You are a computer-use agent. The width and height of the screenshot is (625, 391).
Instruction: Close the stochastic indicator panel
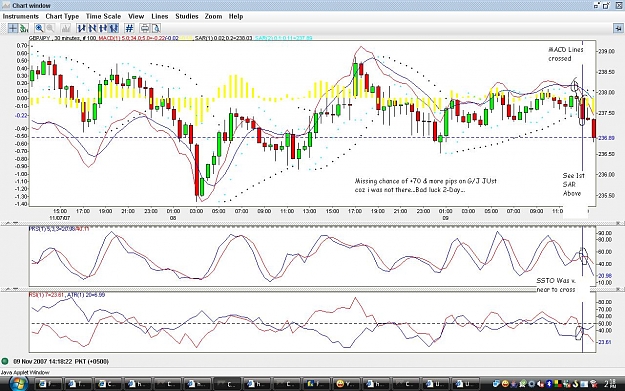pyautogui.click(x=618, y=223)
